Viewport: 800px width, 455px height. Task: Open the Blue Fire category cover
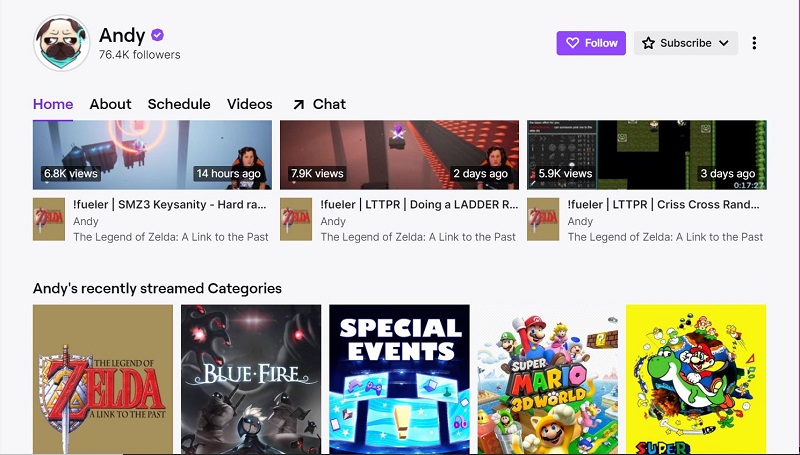(251, 379)
